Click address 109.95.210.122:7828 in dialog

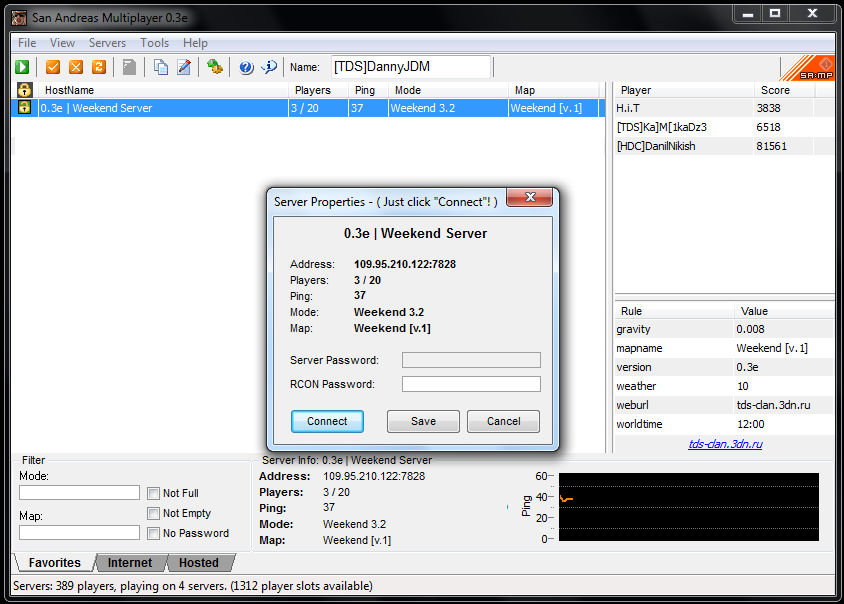[x=405, y=264]
